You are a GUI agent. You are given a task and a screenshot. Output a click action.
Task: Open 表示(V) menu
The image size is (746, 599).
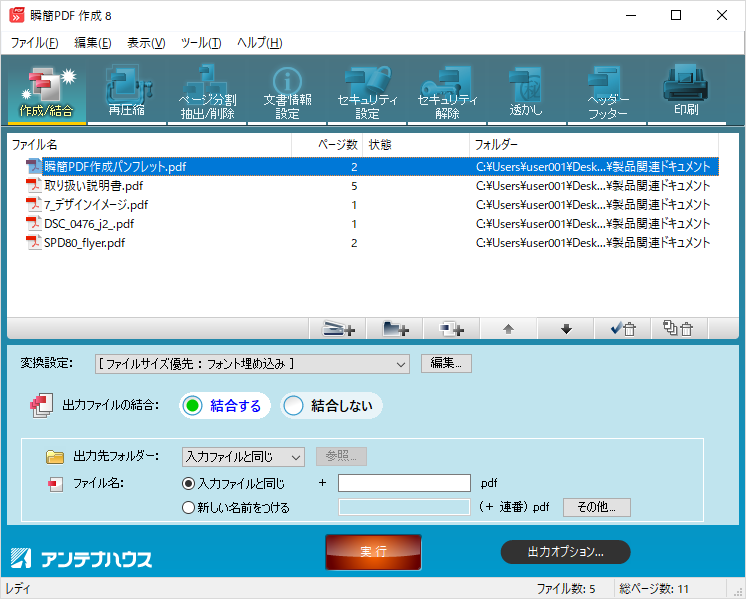[146, 43]
